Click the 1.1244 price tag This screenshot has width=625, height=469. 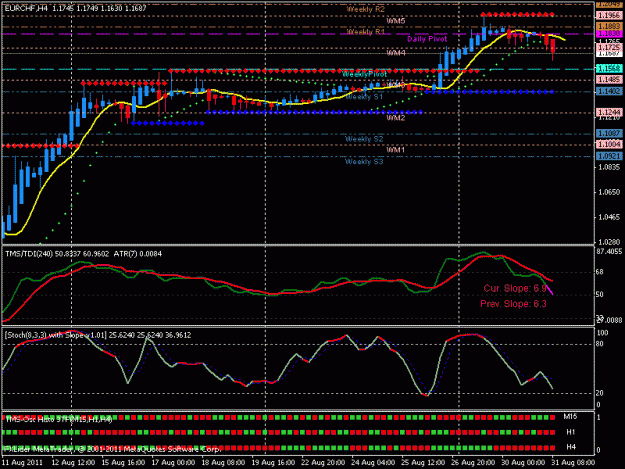pos(609,112)
